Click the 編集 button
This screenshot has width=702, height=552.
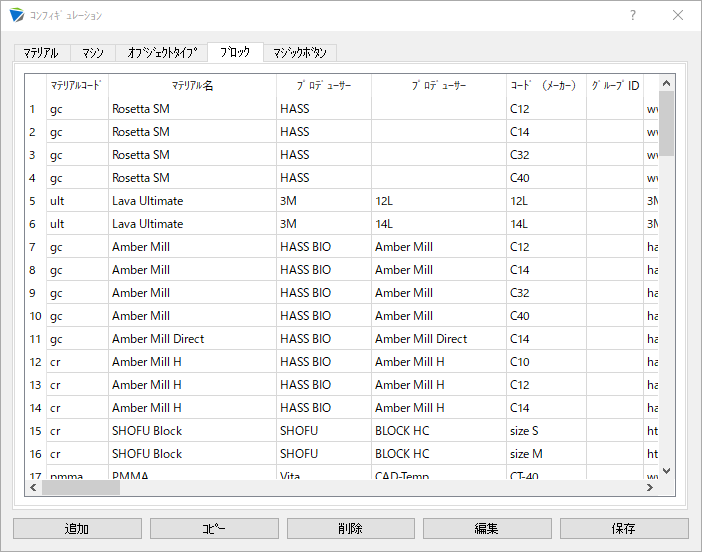(487, 529)
